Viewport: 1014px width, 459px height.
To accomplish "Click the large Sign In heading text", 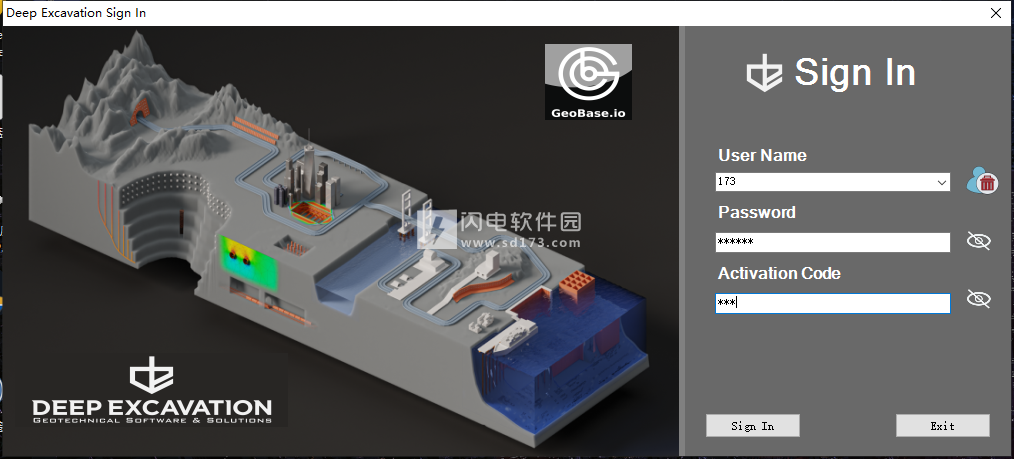I will pyautogui.click(x=855, y=72).
